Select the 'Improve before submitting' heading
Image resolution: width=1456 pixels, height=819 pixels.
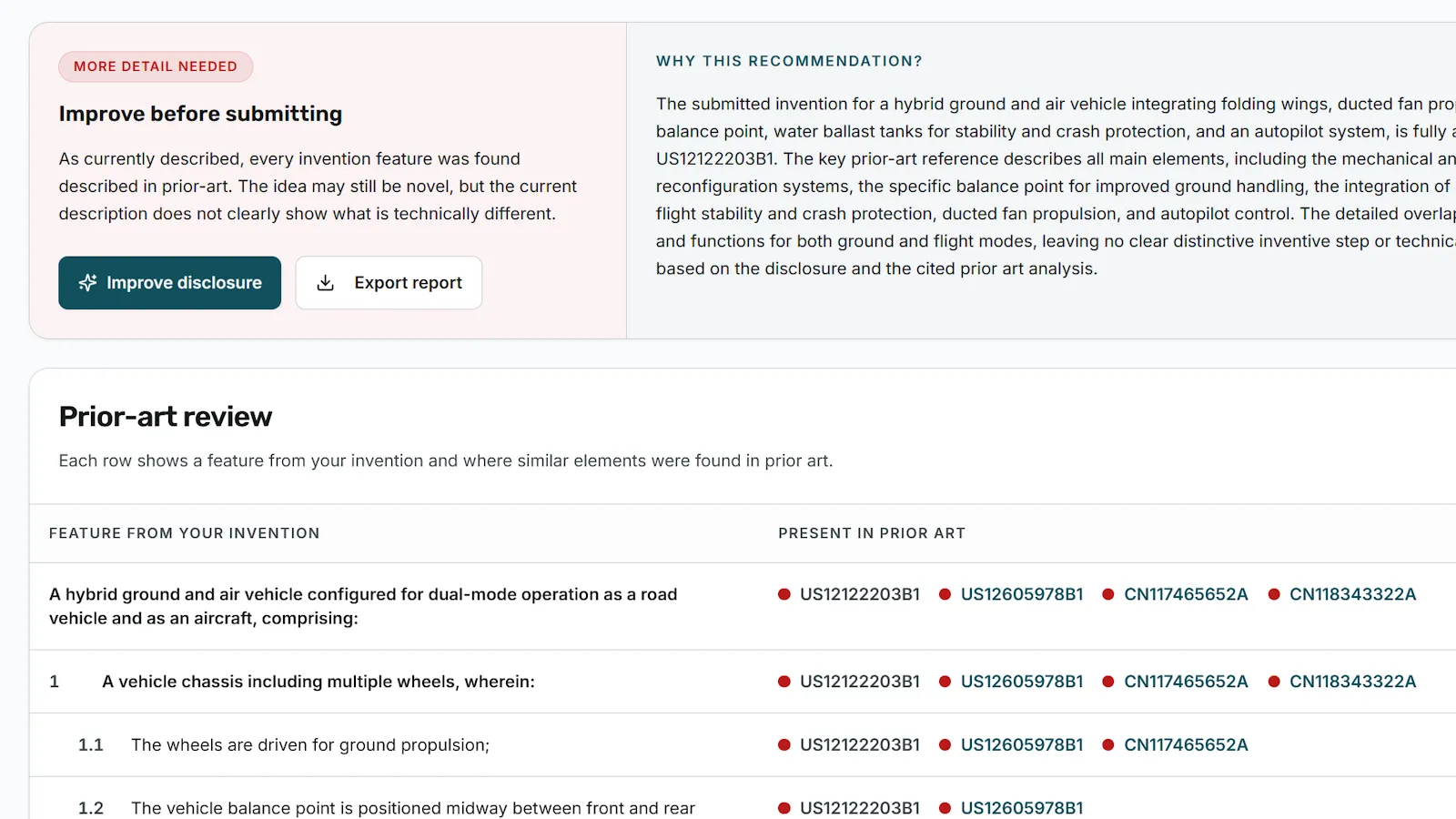click(x=201, y=114)
